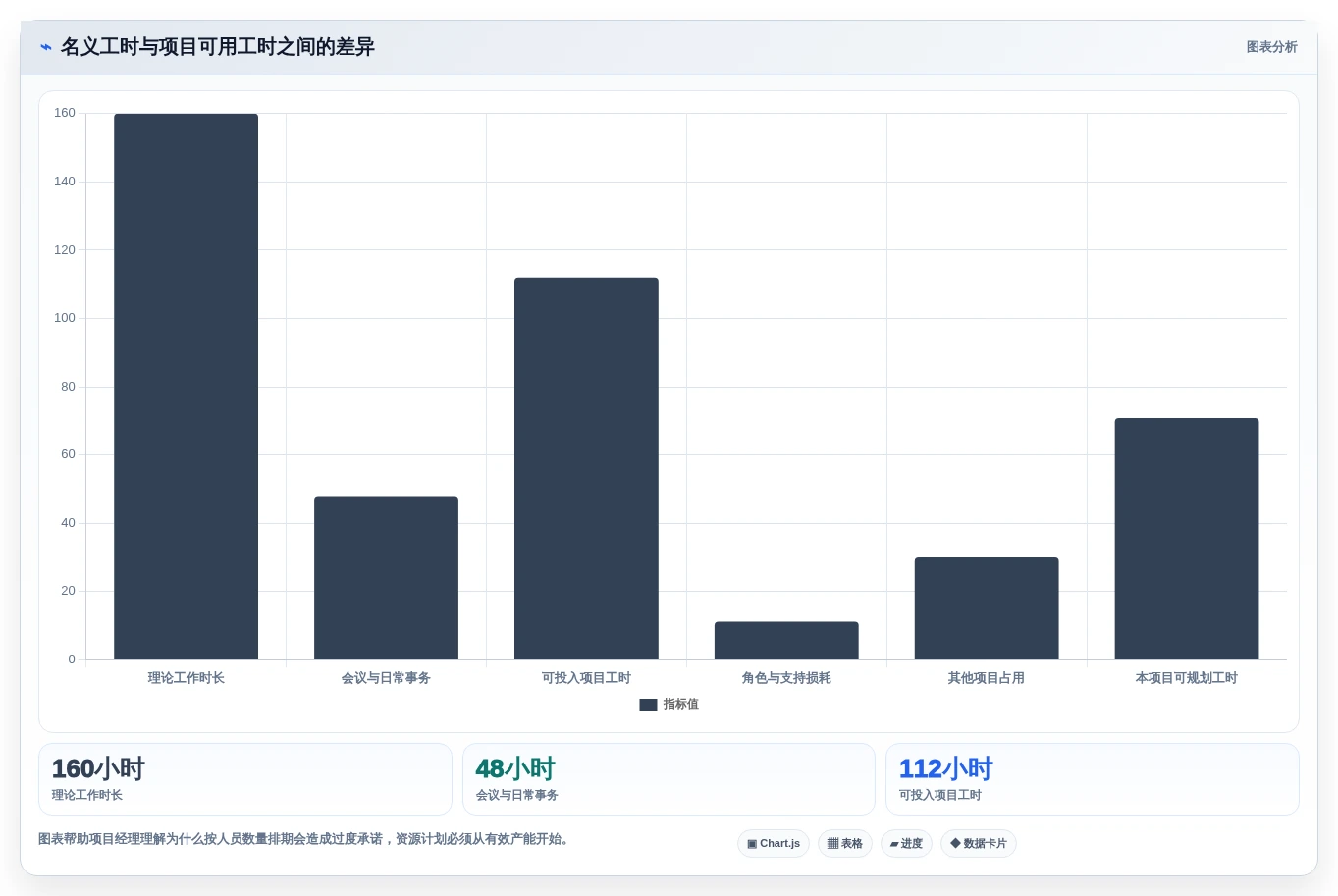Open the 160小时 data card
The height and width of the screenshot is (896, 1338).
[x=245, y=779]
